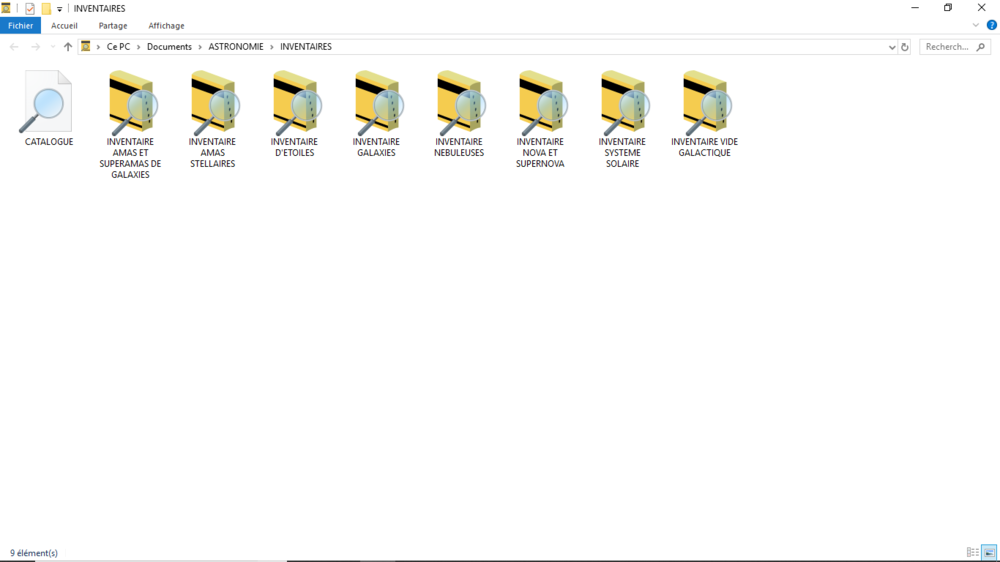This screenshot has width=1000, height=562.
Task: Click the INVENTAIRE NOVA ET SUPERNOVA name label
Action: point(540,152)
